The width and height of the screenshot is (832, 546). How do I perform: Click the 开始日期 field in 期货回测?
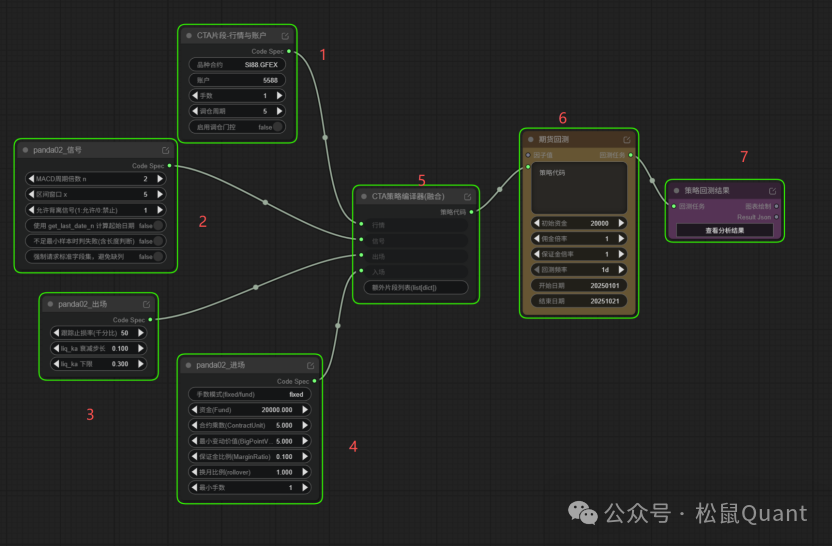579,285
